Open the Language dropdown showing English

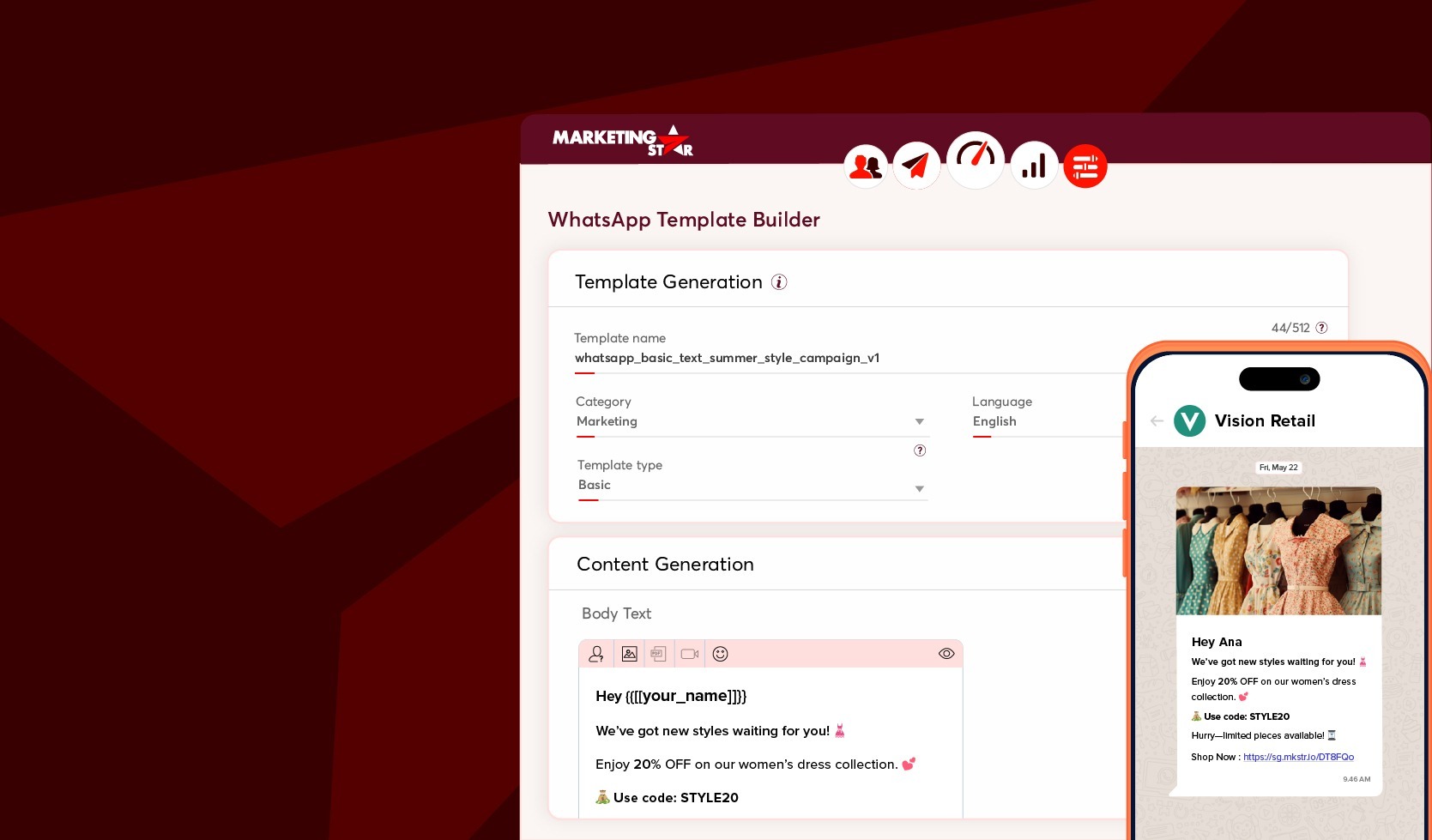click(x=1048, y=421)
